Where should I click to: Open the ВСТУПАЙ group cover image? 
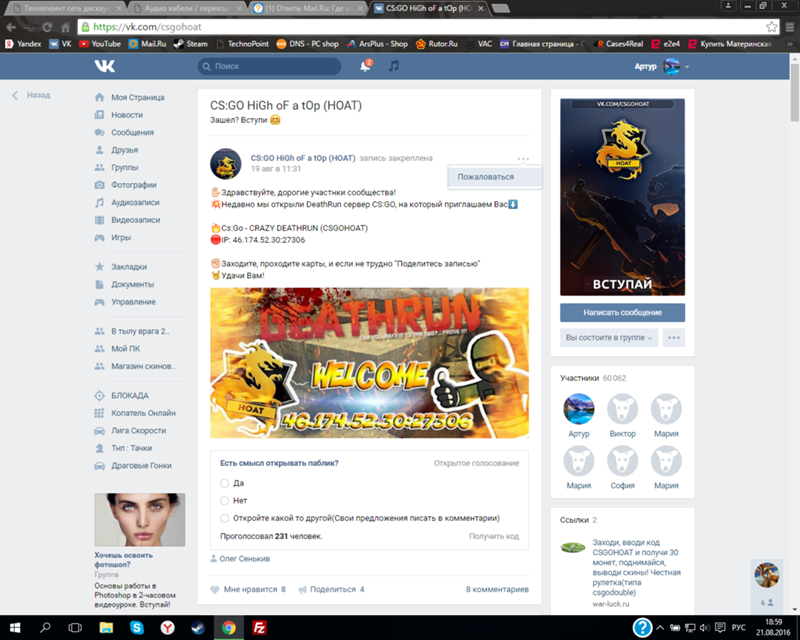pos(622,197)
